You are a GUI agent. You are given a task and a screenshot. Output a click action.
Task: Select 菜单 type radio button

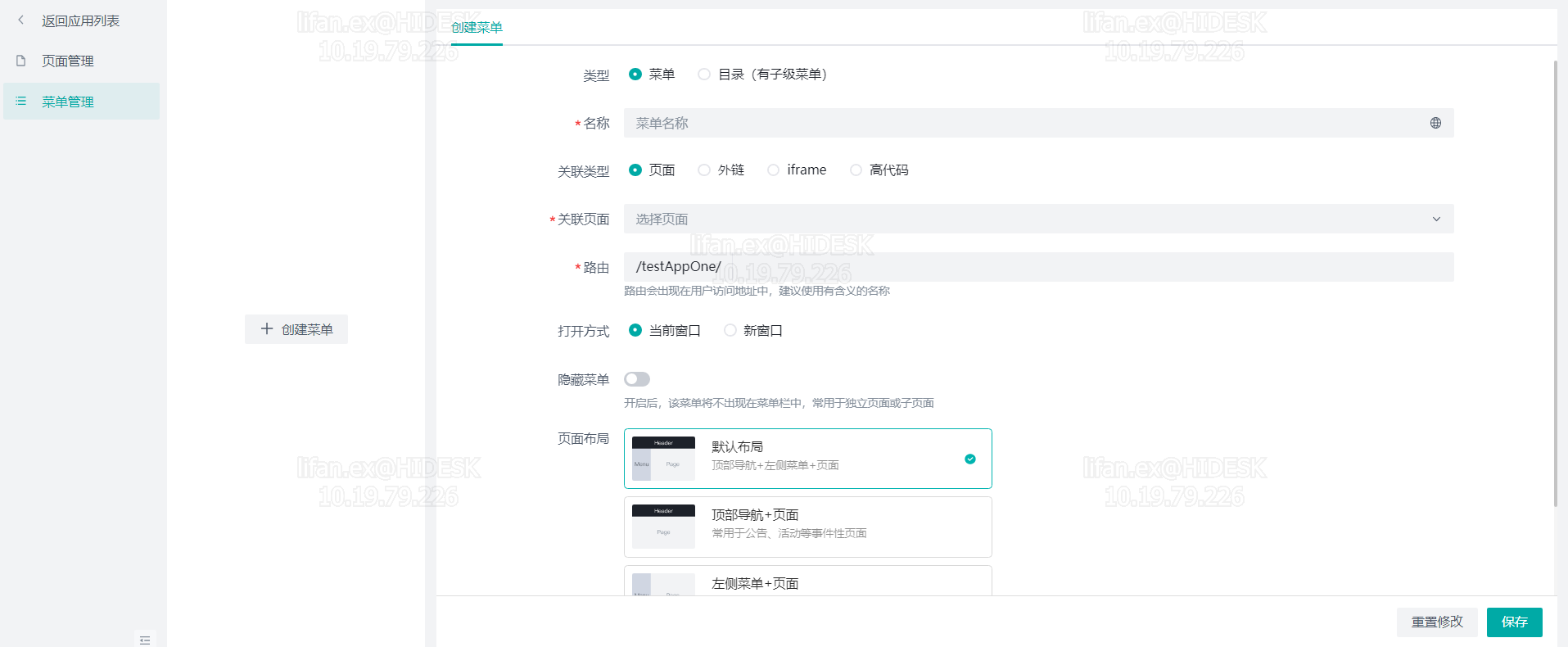coord(635,74)
